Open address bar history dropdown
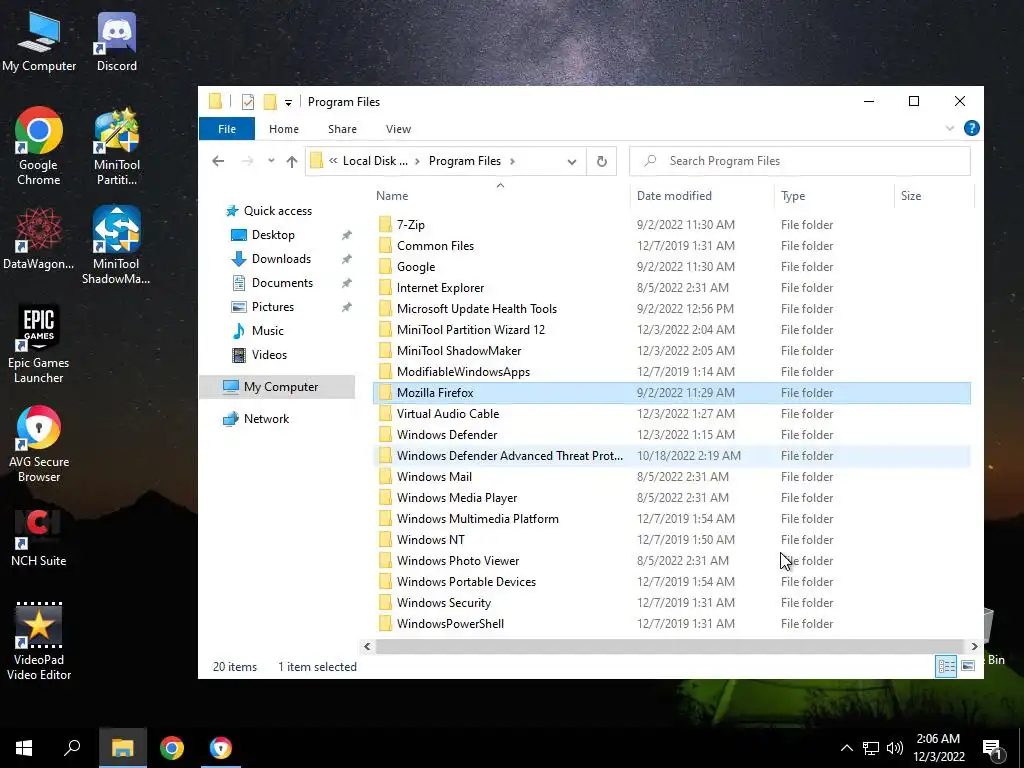The height and width of the screenshot is (768, 1024). click(571, 161)
